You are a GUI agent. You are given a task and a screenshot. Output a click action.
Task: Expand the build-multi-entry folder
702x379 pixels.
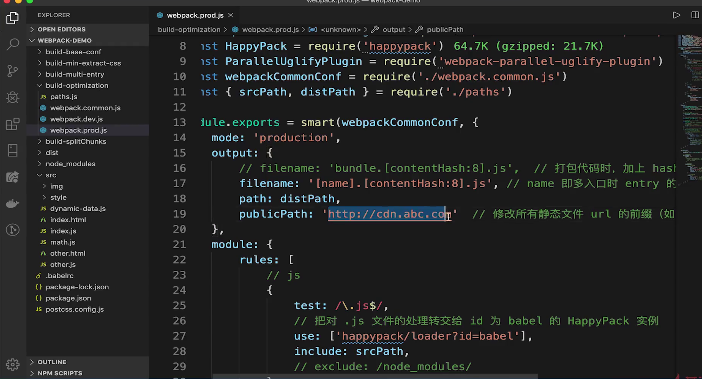point(75,74)
